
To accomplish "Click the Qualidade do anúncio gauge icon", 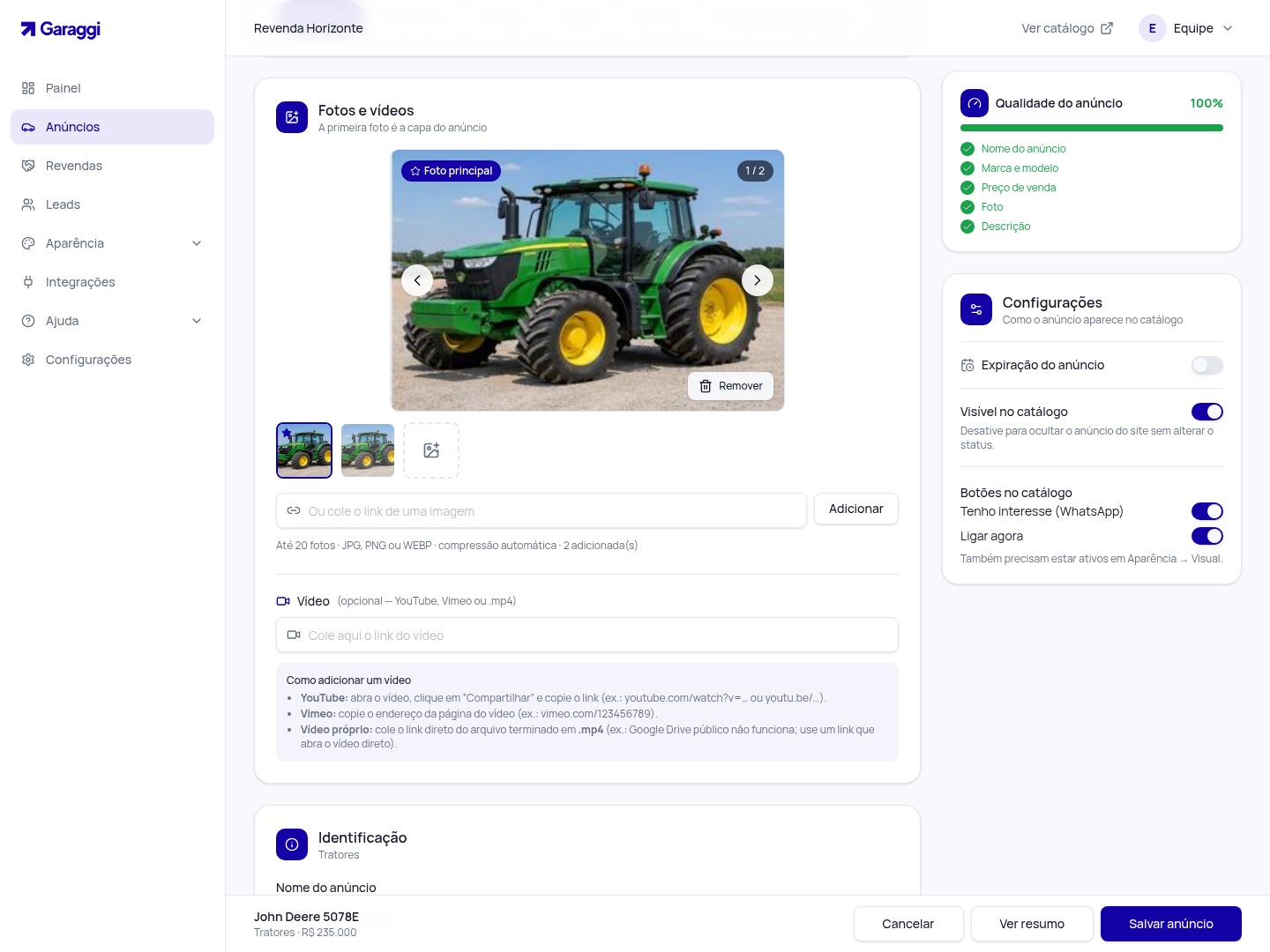I will (975, 103).
